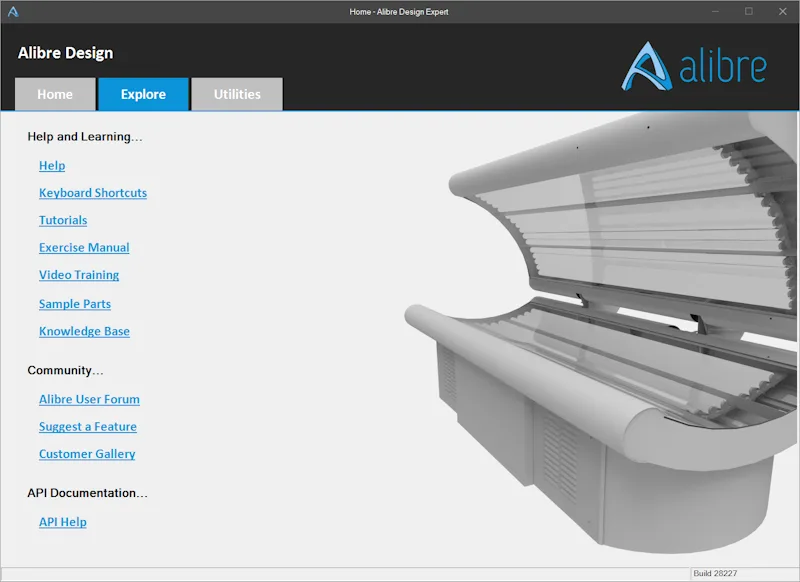This screenshot has height=582, width=800.
Task: Open the Video Training link
Action: 79,275
